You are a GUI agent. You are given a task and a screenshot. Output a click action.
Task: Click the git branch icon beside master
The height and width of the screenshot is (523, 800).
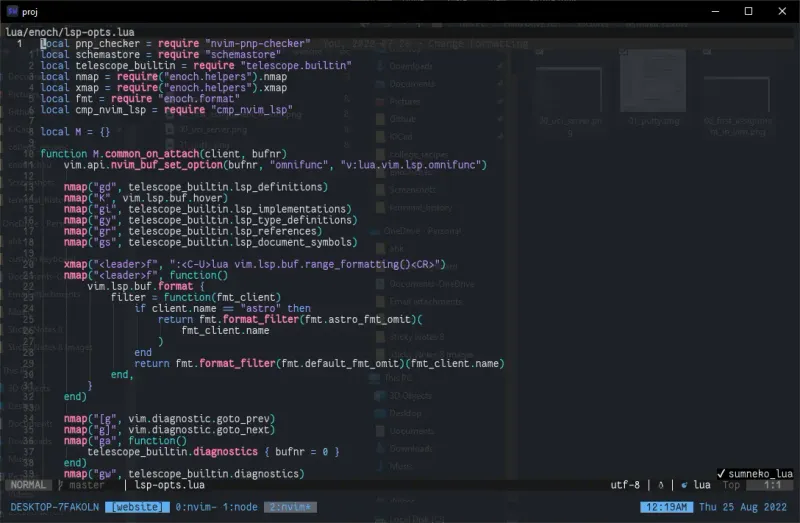point(60,485)
